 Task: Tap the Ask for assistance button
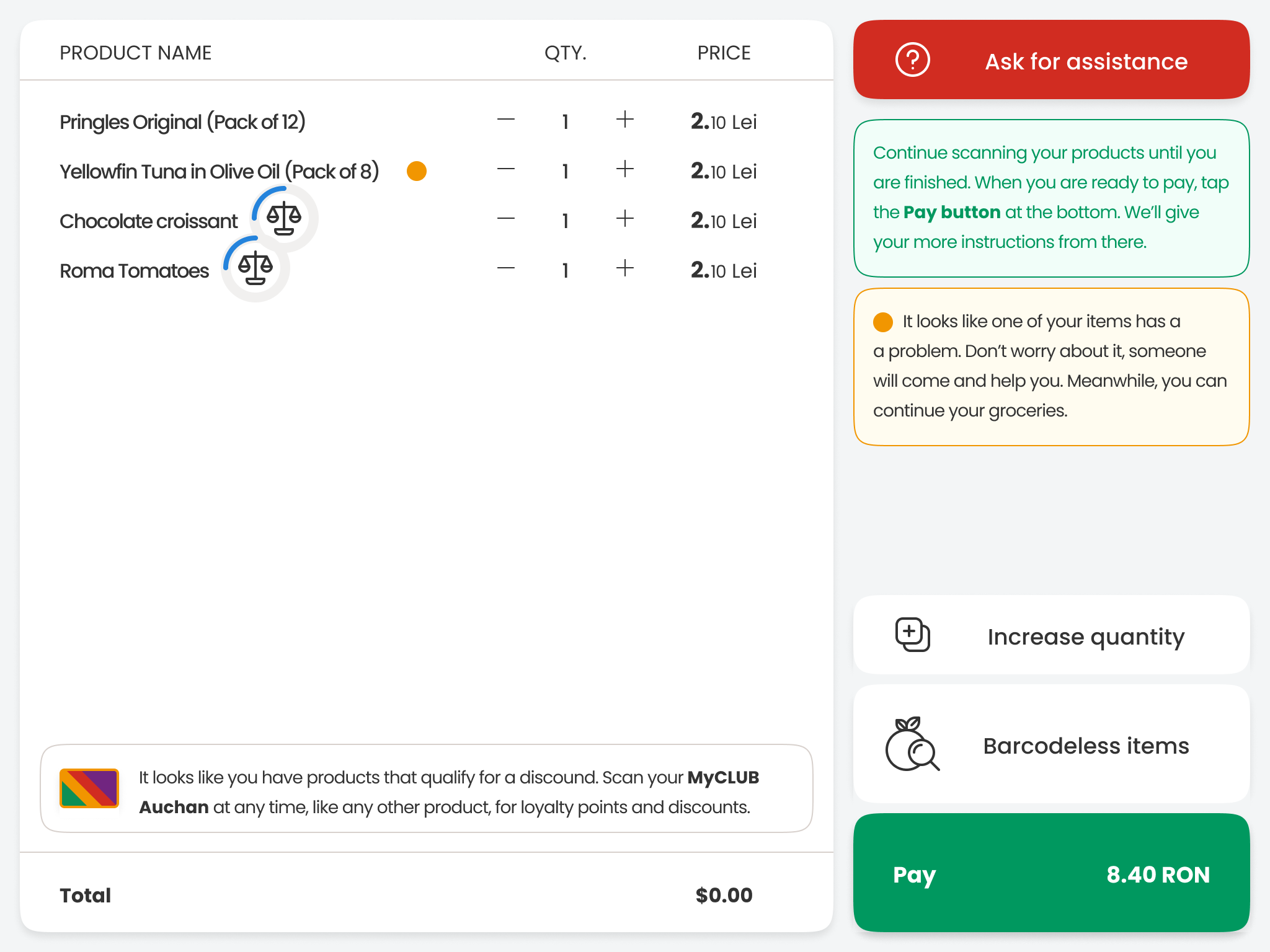1051,59
